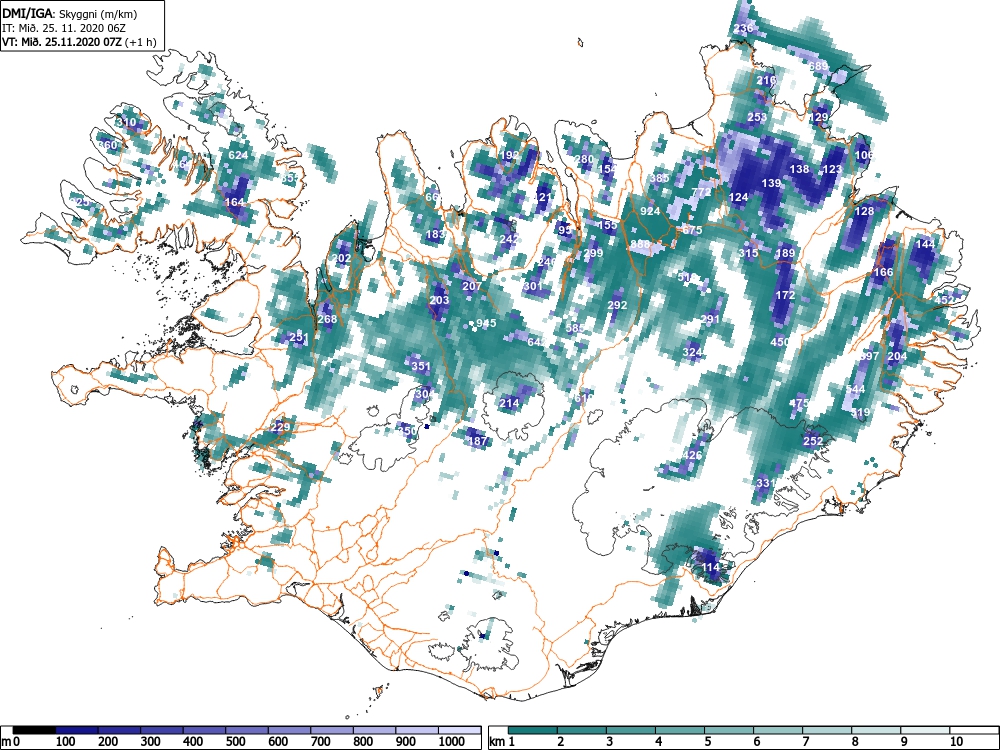1000x750 pixels.
Task: Click the map value 183
Action: pyautogui.click(x=435, y=235)
